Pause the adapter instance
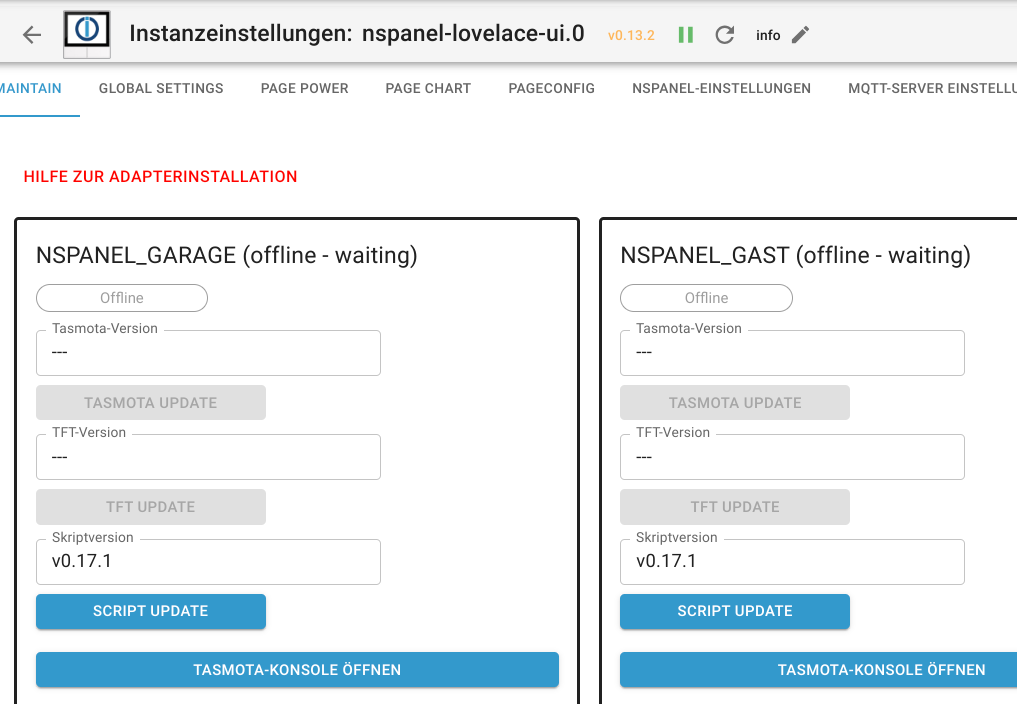This screenshot has width=1017, height=704. point(686,35)
